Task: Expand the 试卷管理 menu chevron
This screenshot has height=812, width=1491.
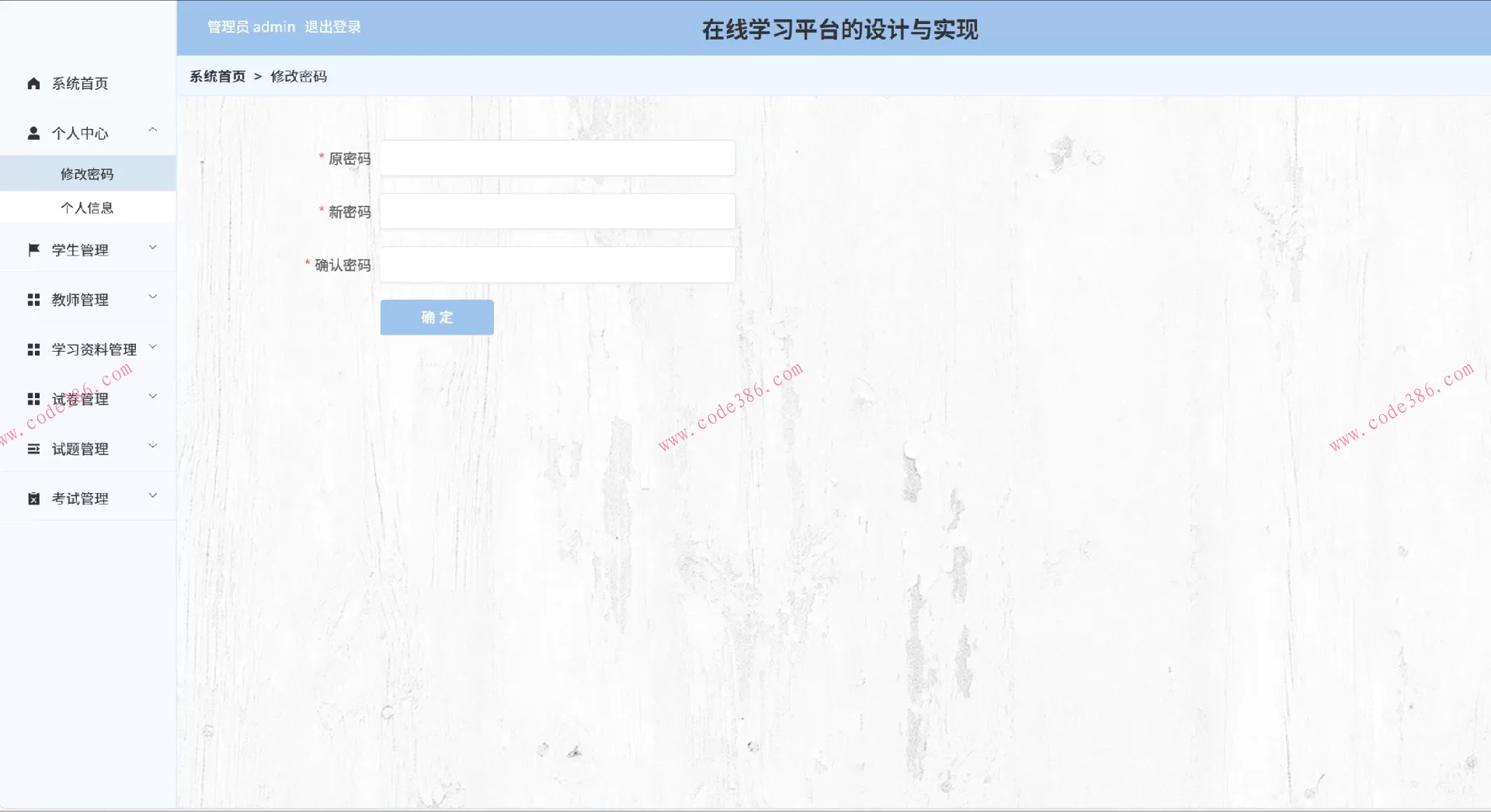Action: point(153,396)
